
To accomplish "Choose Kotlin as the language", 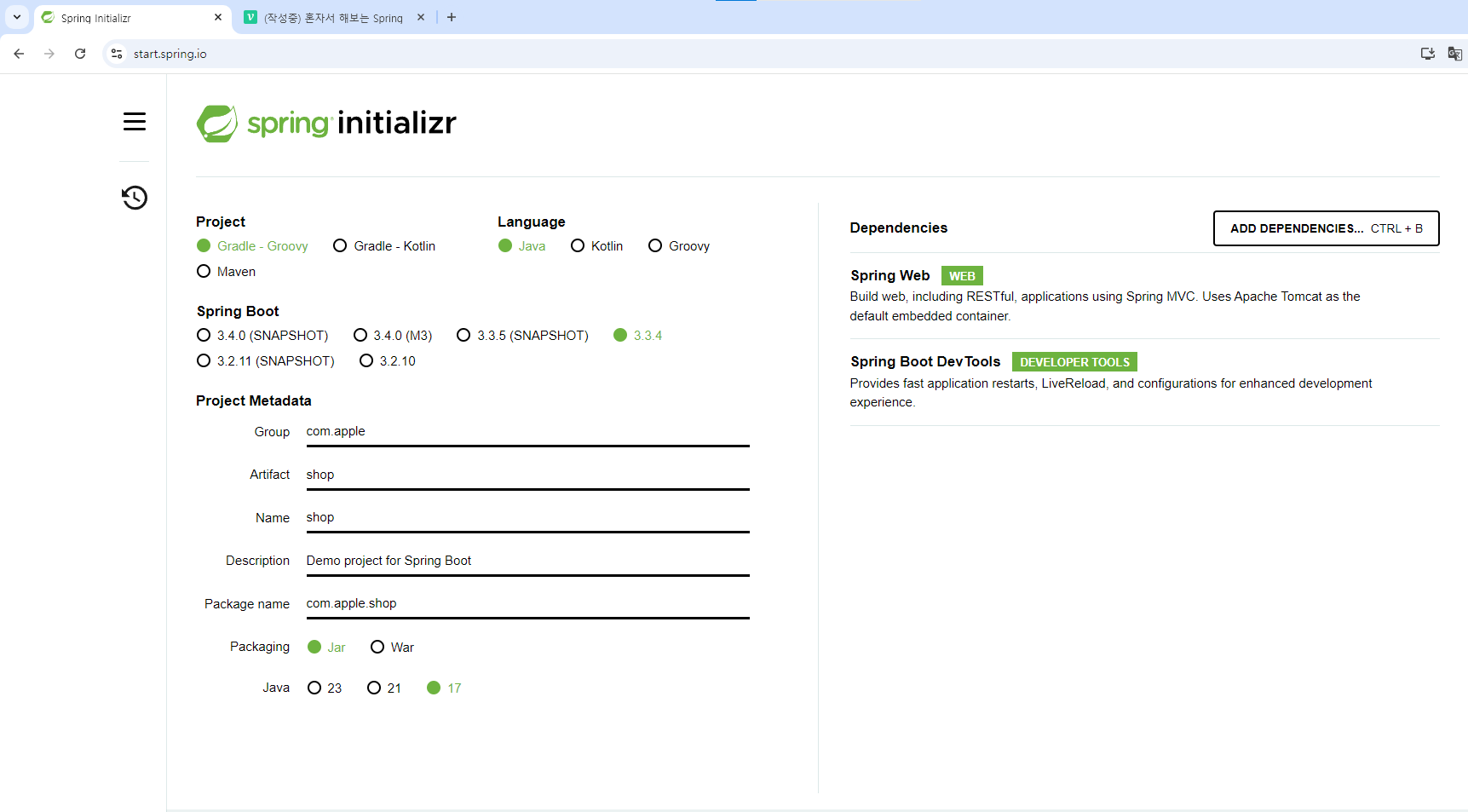I will pos(596,246).
